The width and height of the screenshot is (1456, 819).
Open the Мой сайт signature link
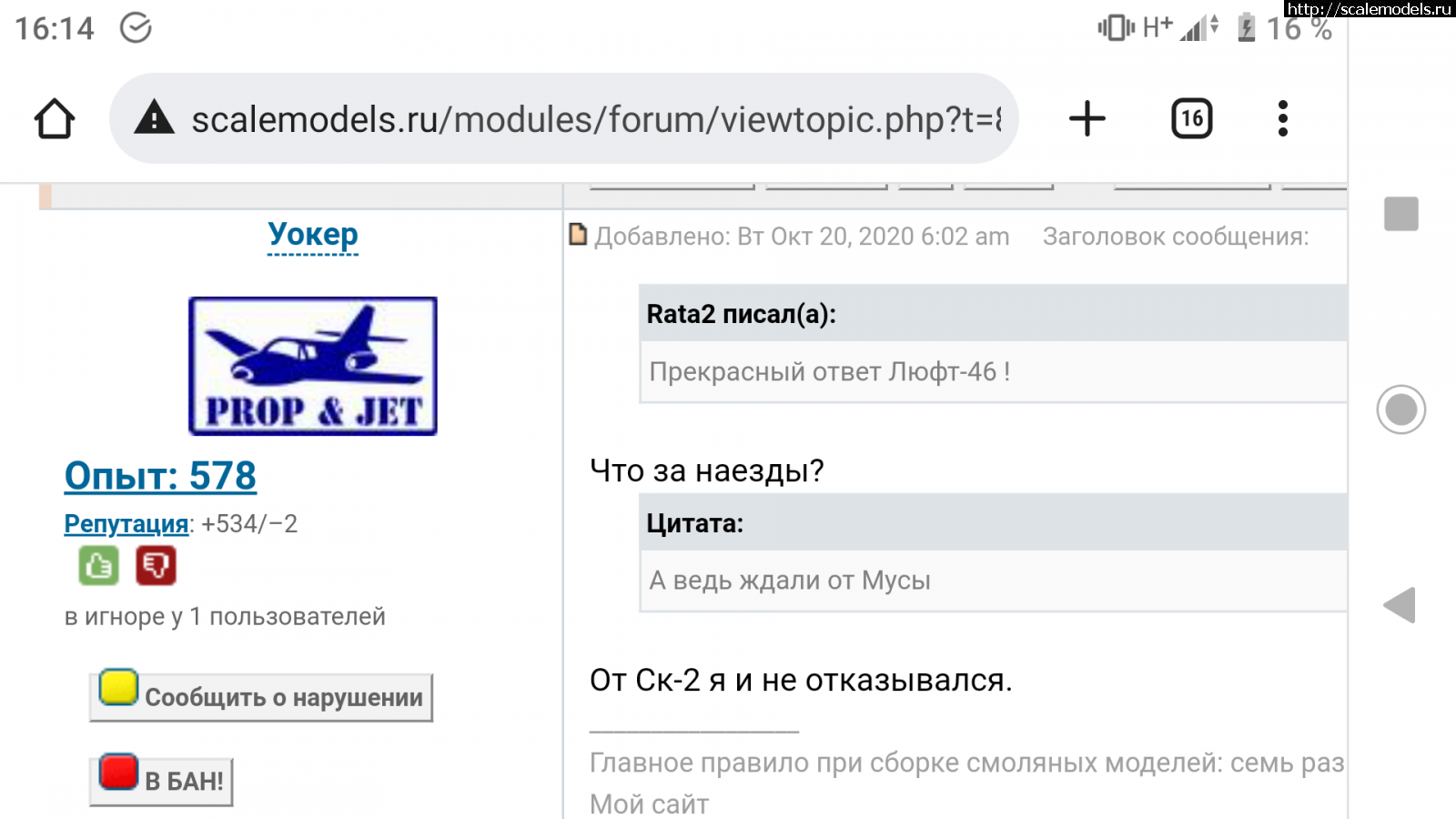649,804
